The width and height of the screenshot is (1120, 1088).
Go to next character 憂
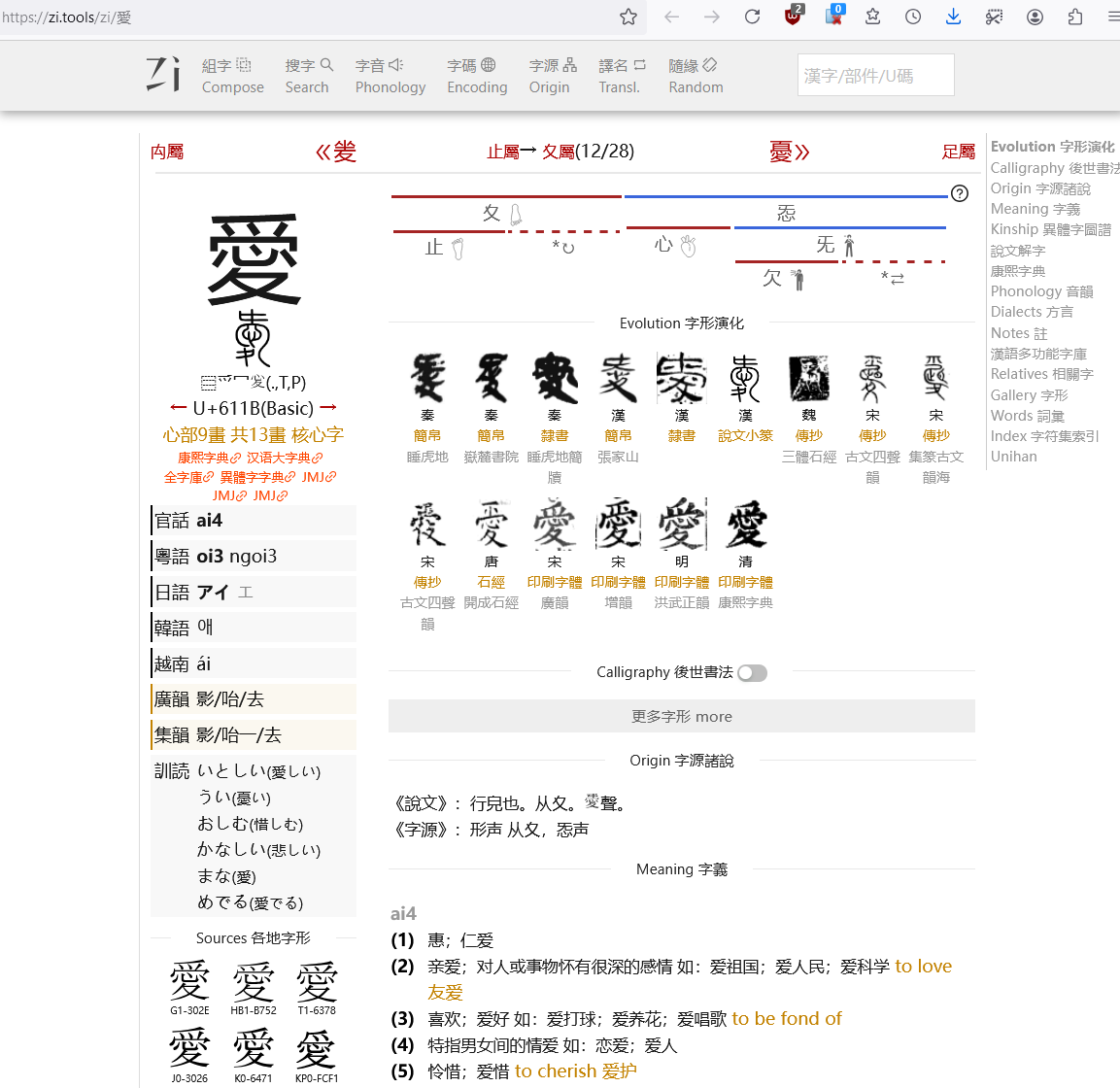click(789, 152)
